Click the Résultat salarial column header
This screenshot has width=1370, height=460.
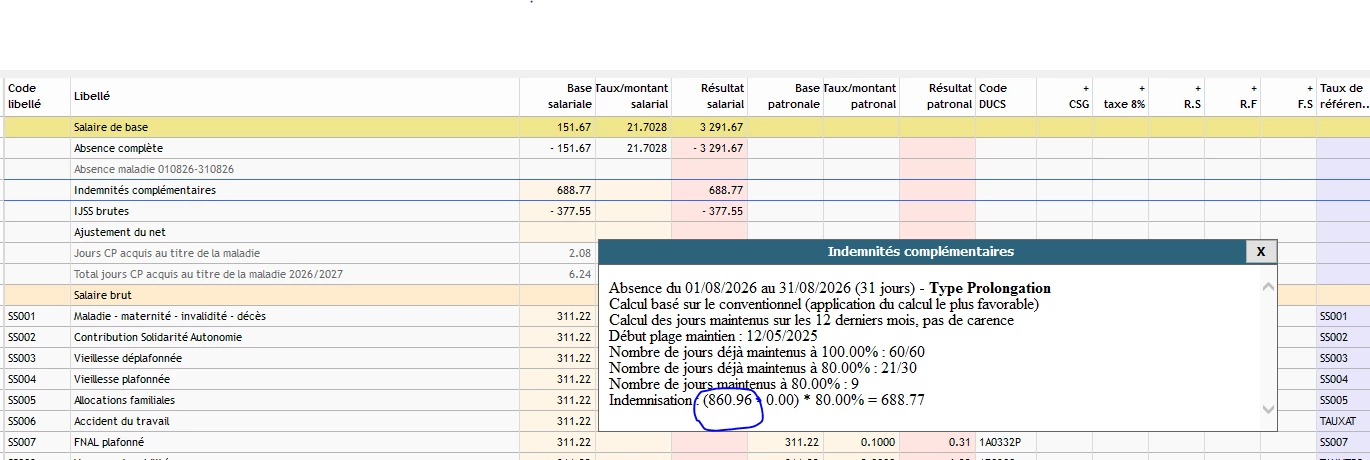[x=709, y=97]
